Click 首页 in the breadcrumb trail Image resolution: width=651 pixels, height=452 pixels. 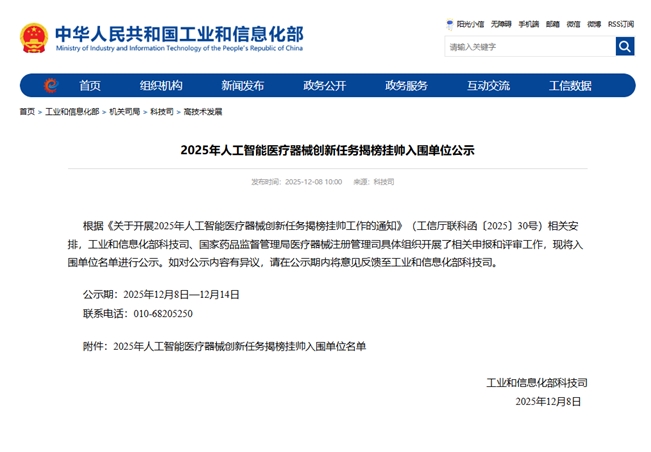click(26, 112)
